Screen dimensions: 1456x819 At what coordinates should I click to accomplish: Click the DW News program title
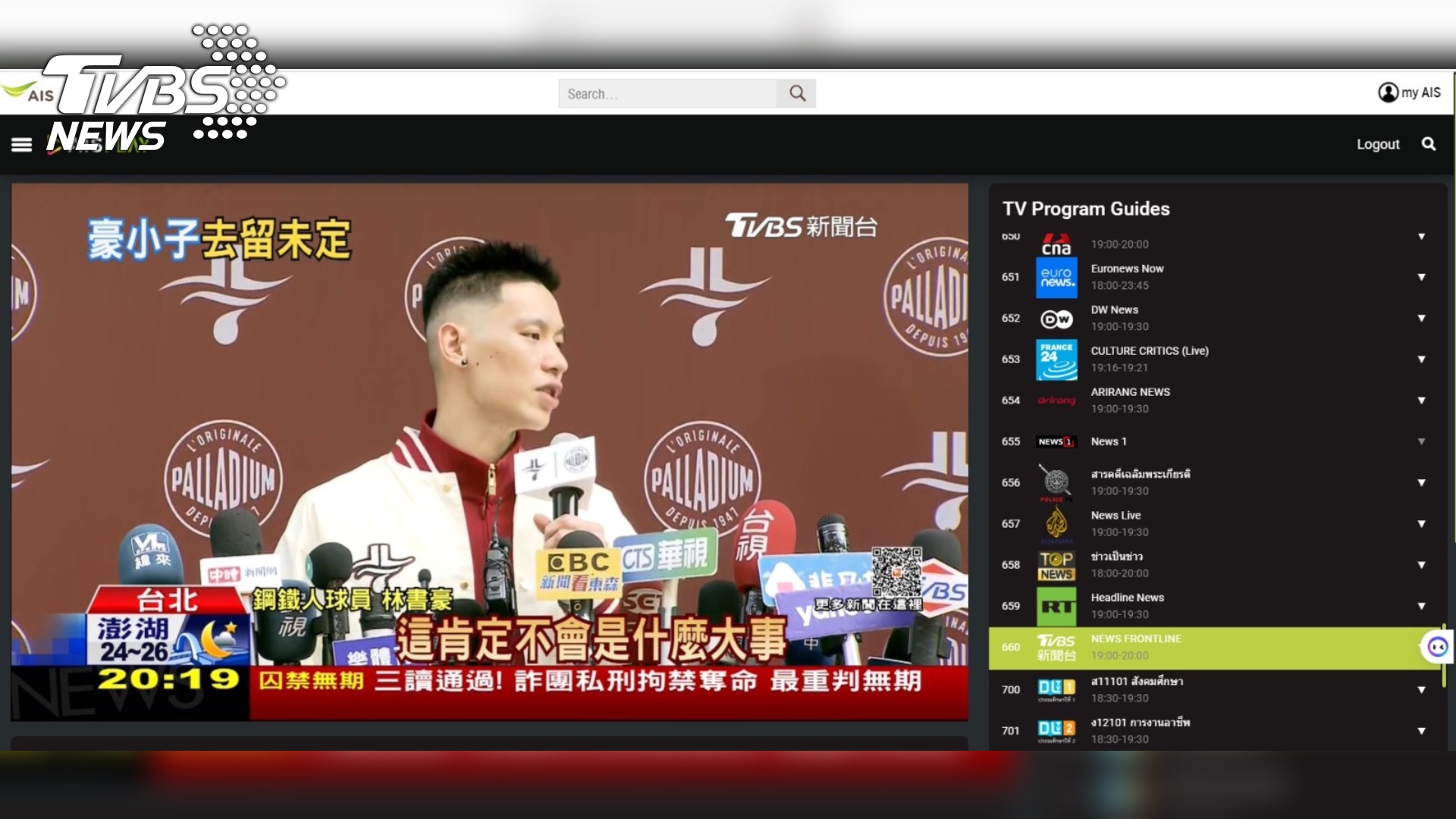click(x=1114, y=309)
